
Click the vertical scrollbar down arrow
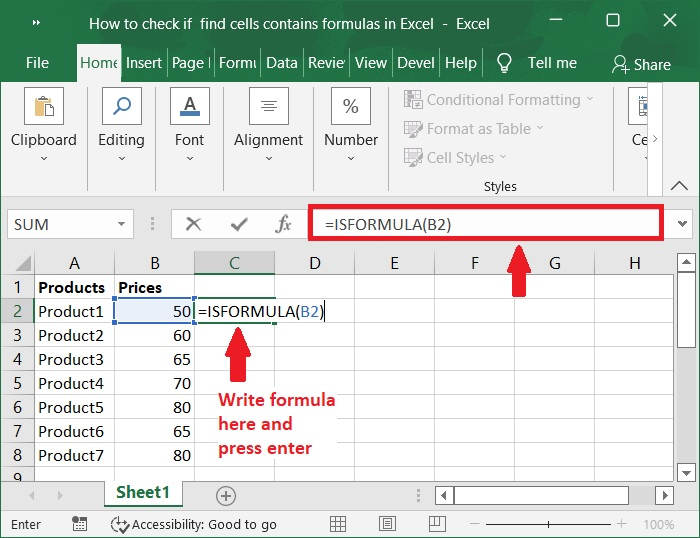(x=686, y=472)
